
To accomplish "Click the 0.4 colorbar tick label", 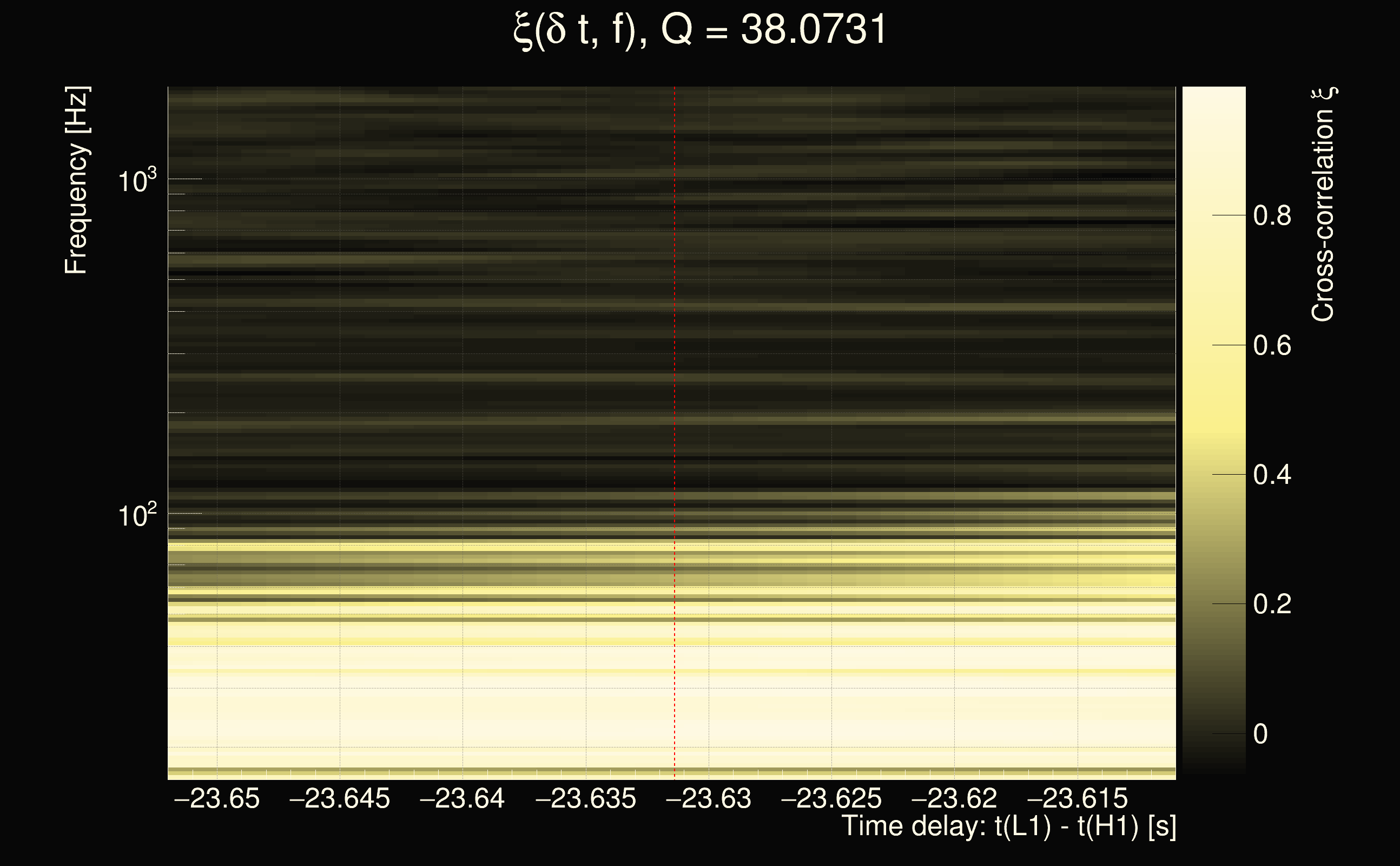I will [1272, 475].
